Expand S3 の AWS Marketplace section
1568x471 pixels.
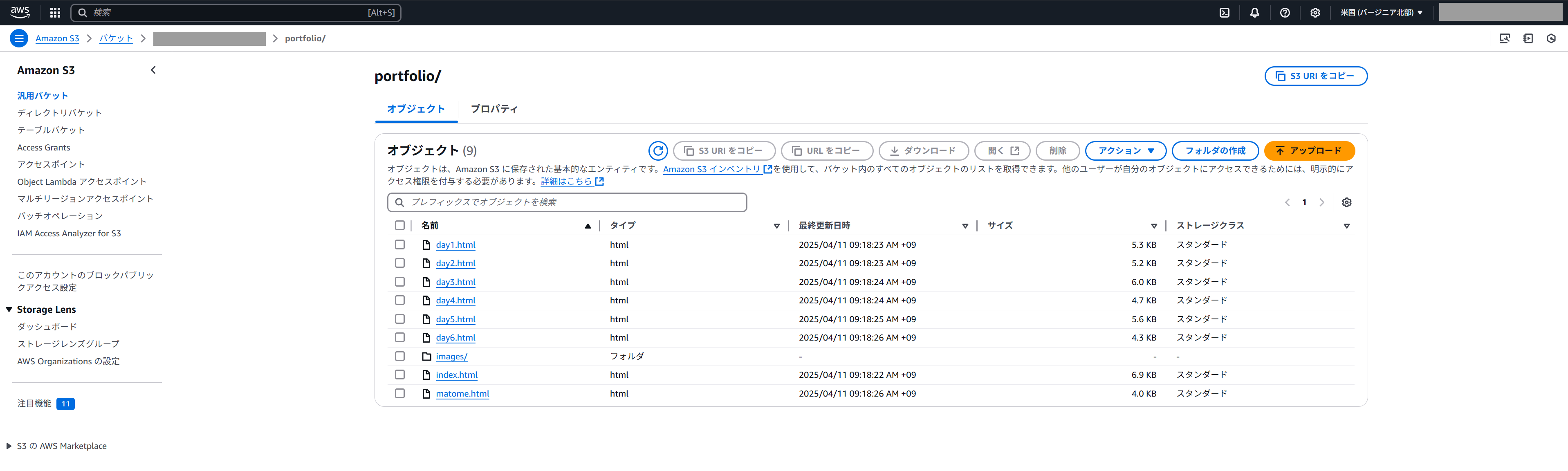click(9, 446)
